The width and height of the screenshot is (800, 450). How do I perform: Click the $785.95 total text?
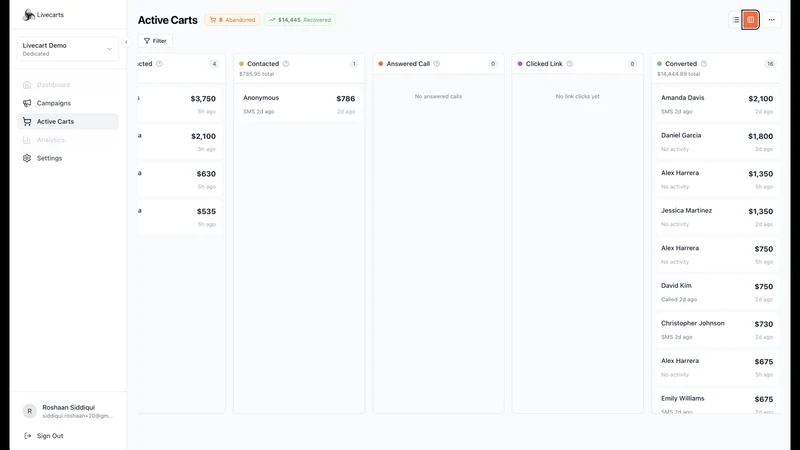pyautogui.click(x=257, y=74)
